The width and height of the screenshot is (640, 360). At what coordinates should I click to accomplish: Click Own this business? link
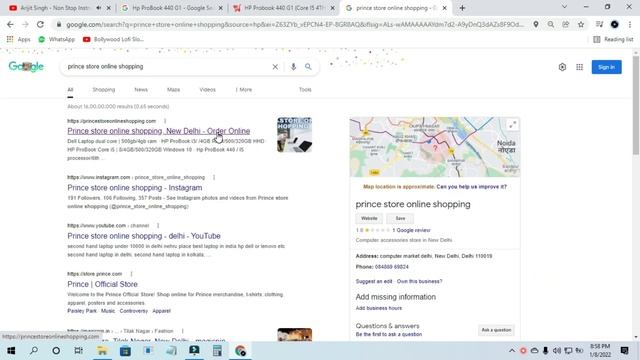[x=420, y=281]
